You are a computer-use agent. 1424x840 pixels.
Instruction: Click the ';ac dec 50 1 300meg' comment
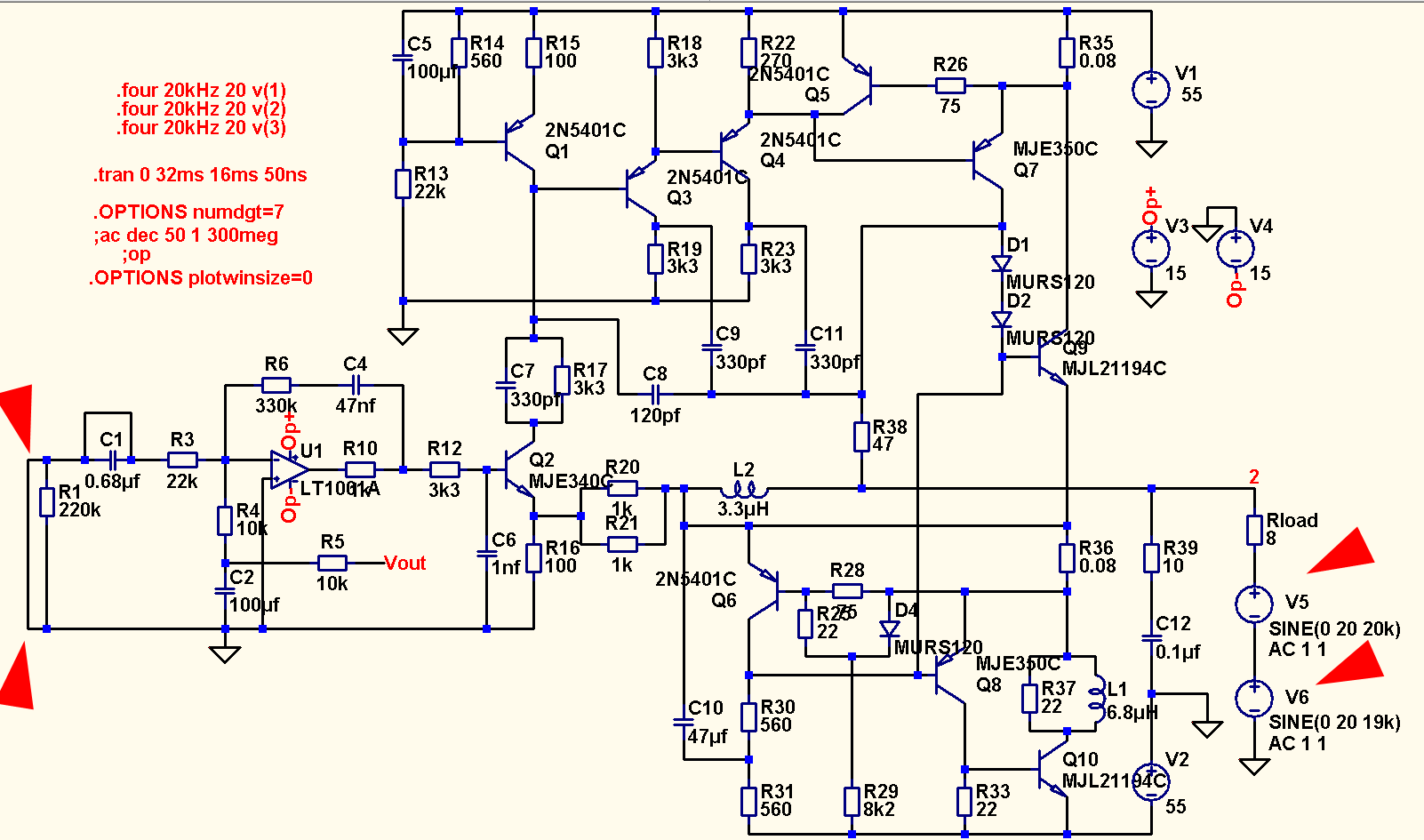pos(186,236)
